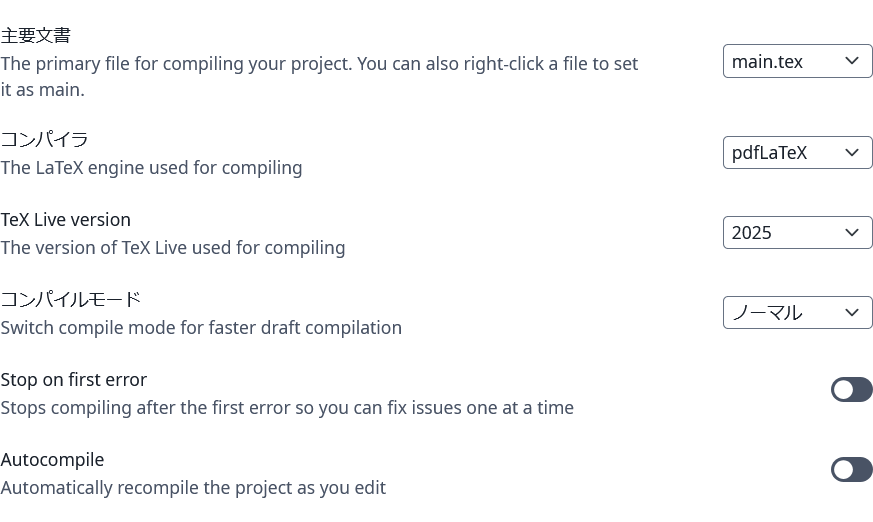Click the TeX Live version heading

click(66, 219)
